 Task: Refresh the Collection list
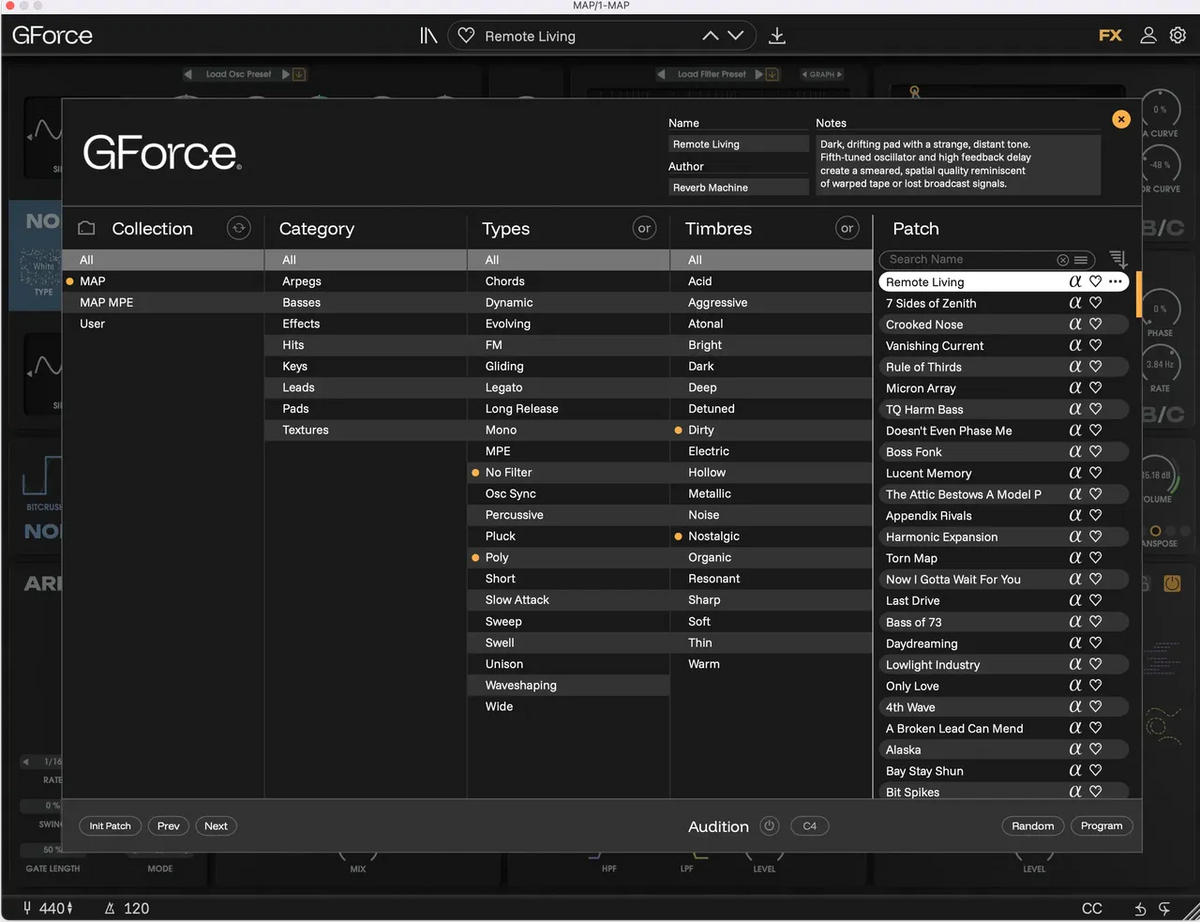click(238, 228)
